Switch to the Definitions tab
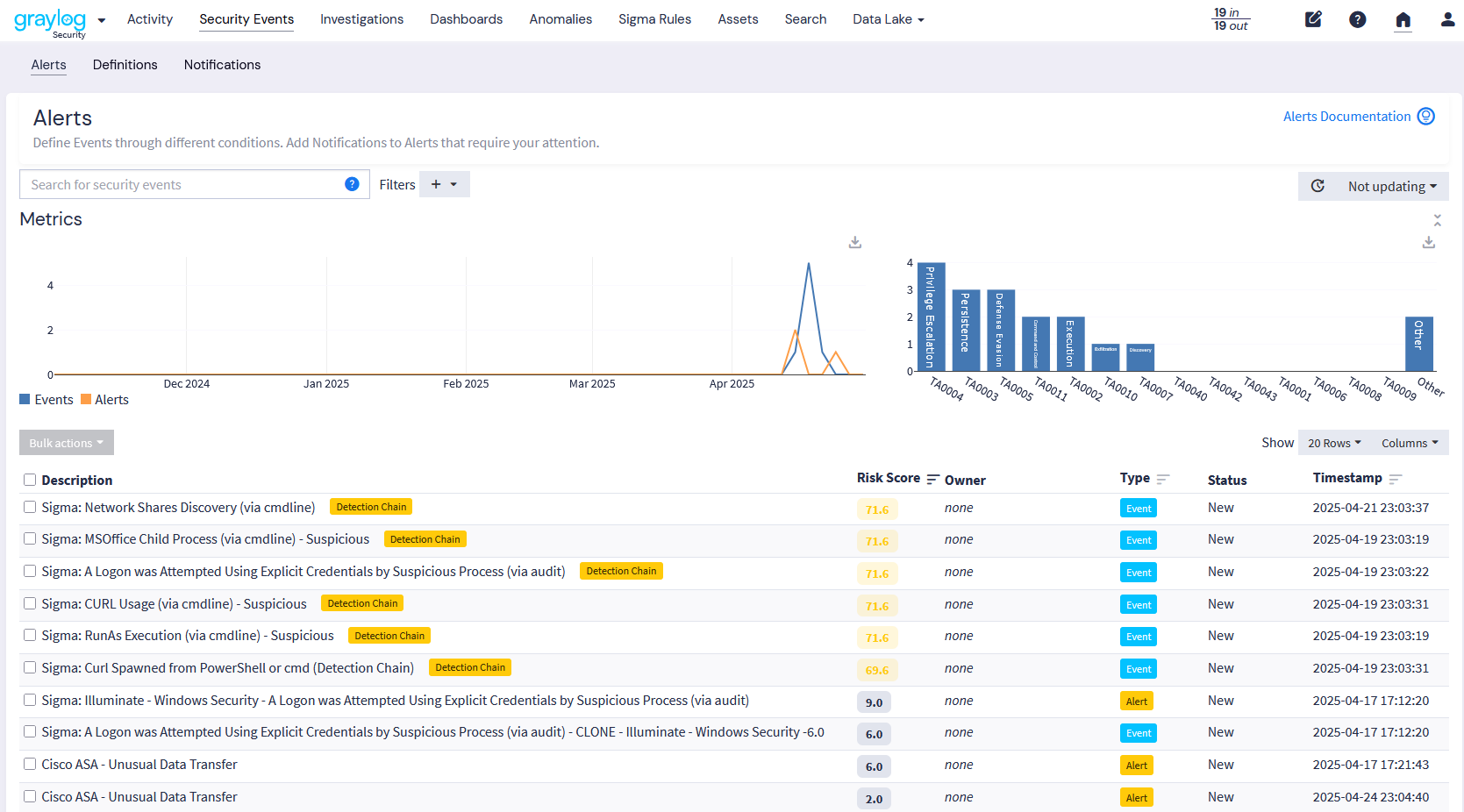This screenshot has height=812, width=1464. click(125, 65)
